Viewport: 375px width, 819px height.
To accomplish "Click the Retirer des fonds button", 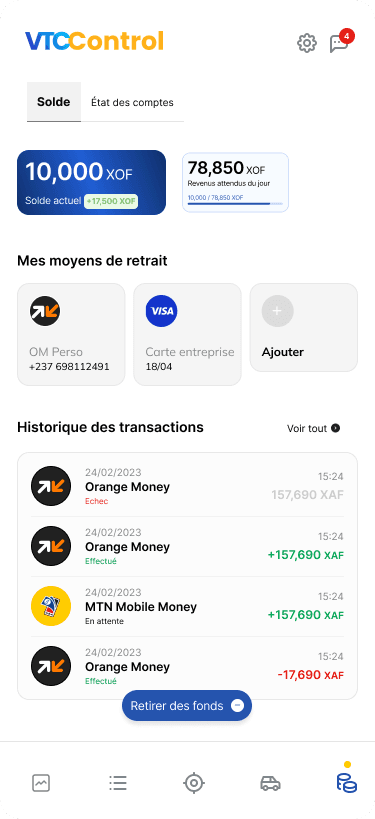I will click(187, 706).
